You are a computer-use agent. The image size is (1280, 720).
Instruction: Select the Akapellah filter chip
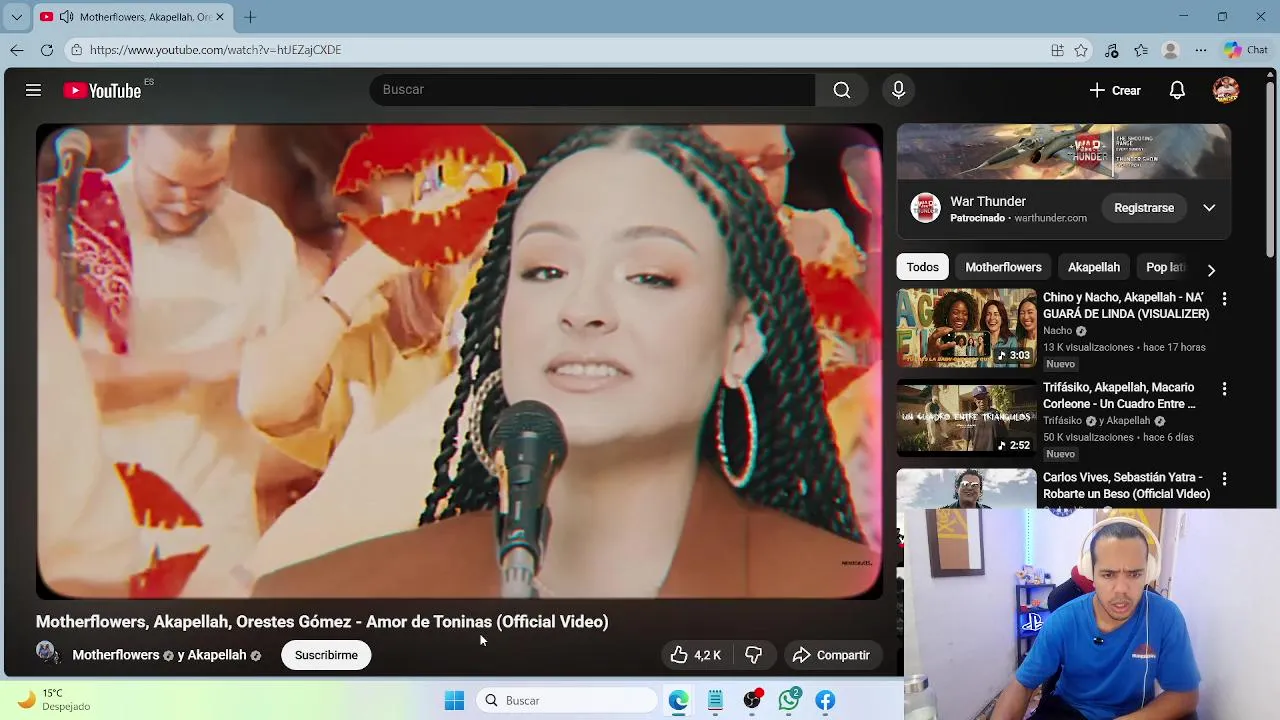click(x=1094, y=267)
